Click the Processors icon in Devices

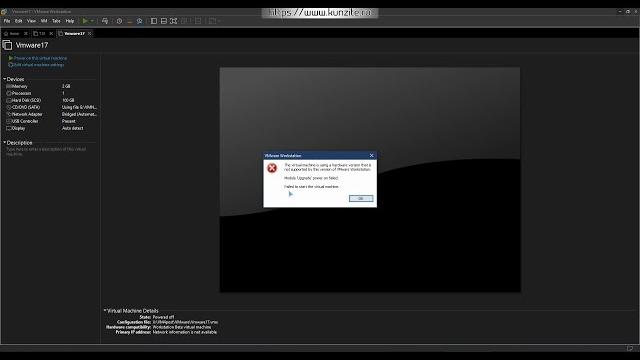[x=9, y=93]
